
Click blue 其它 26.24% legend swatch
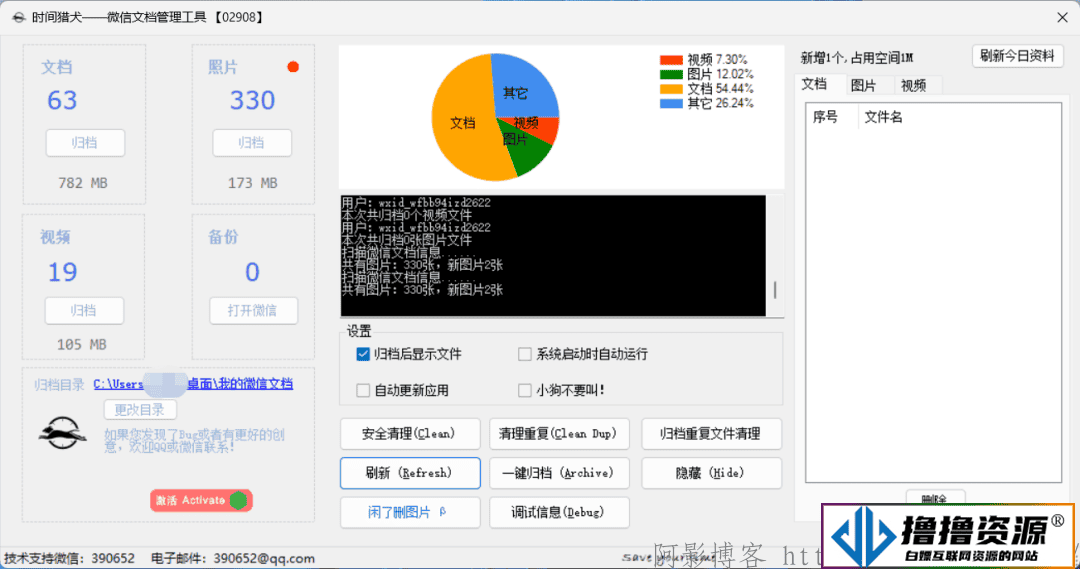pos(671,103)
